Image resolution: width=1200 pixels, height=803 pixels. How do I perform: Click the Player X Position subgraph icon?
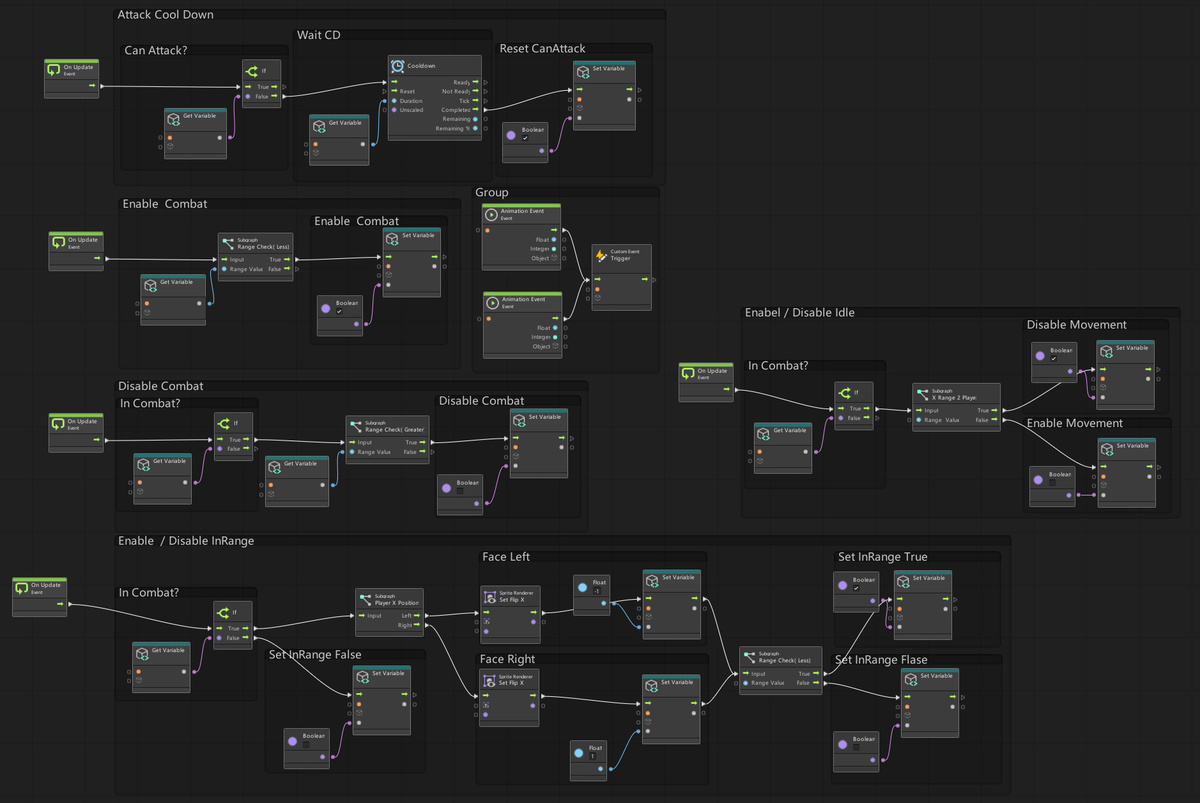pos(365,600)
